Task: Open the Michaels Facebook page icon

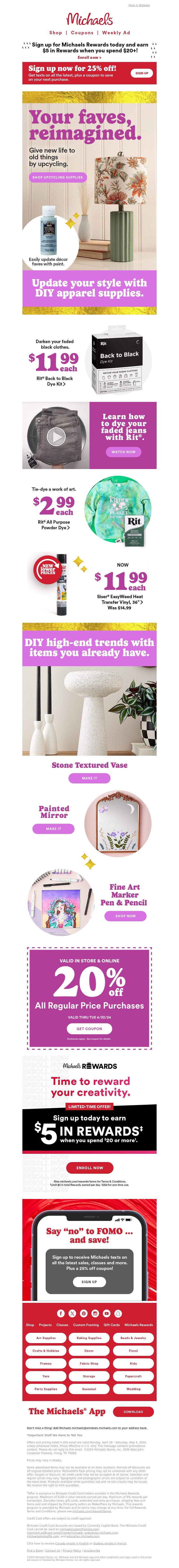Action: coord(61,1313)
